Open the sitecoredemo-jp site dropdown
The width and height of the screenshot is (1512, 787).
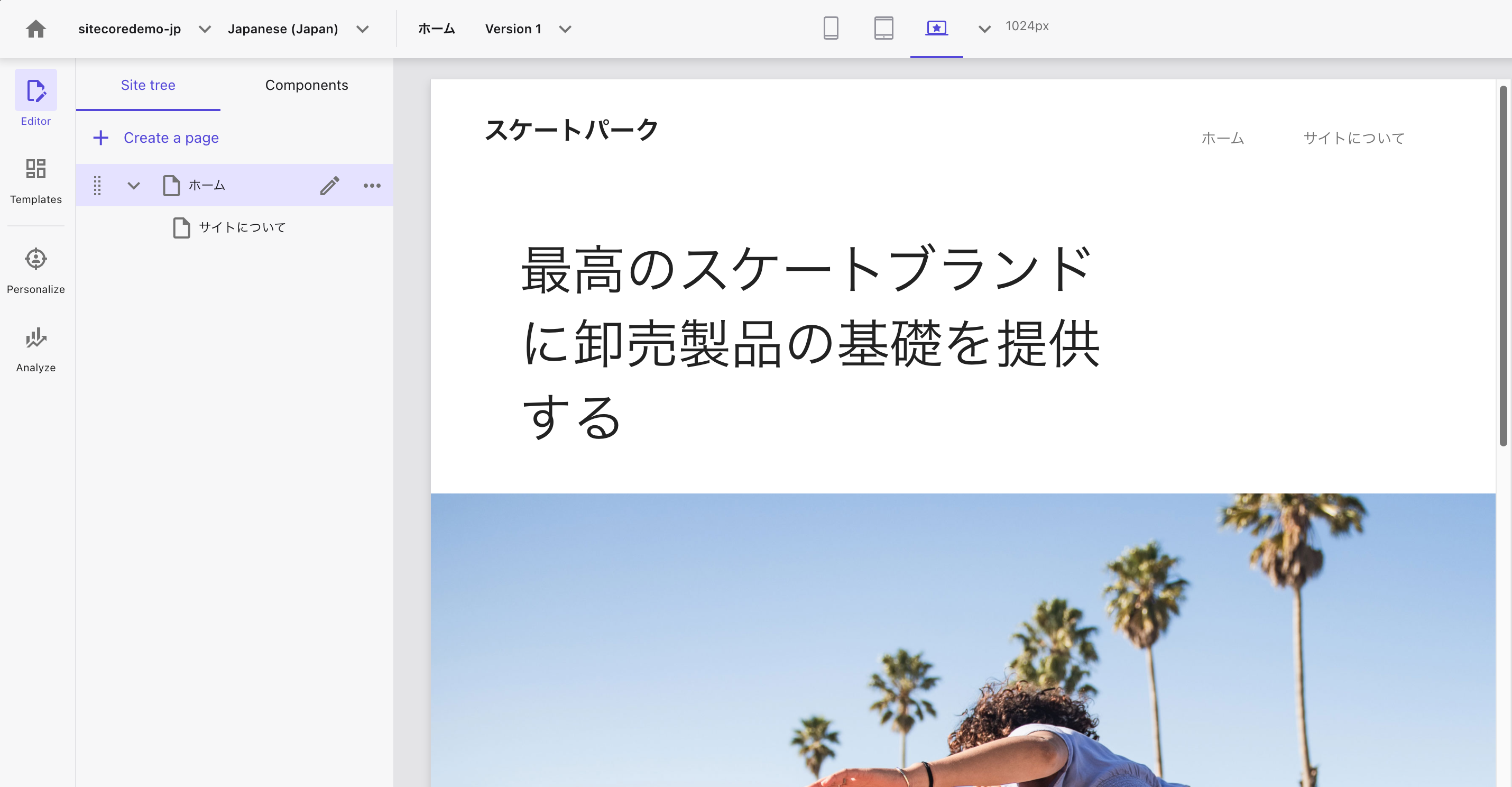144,29
